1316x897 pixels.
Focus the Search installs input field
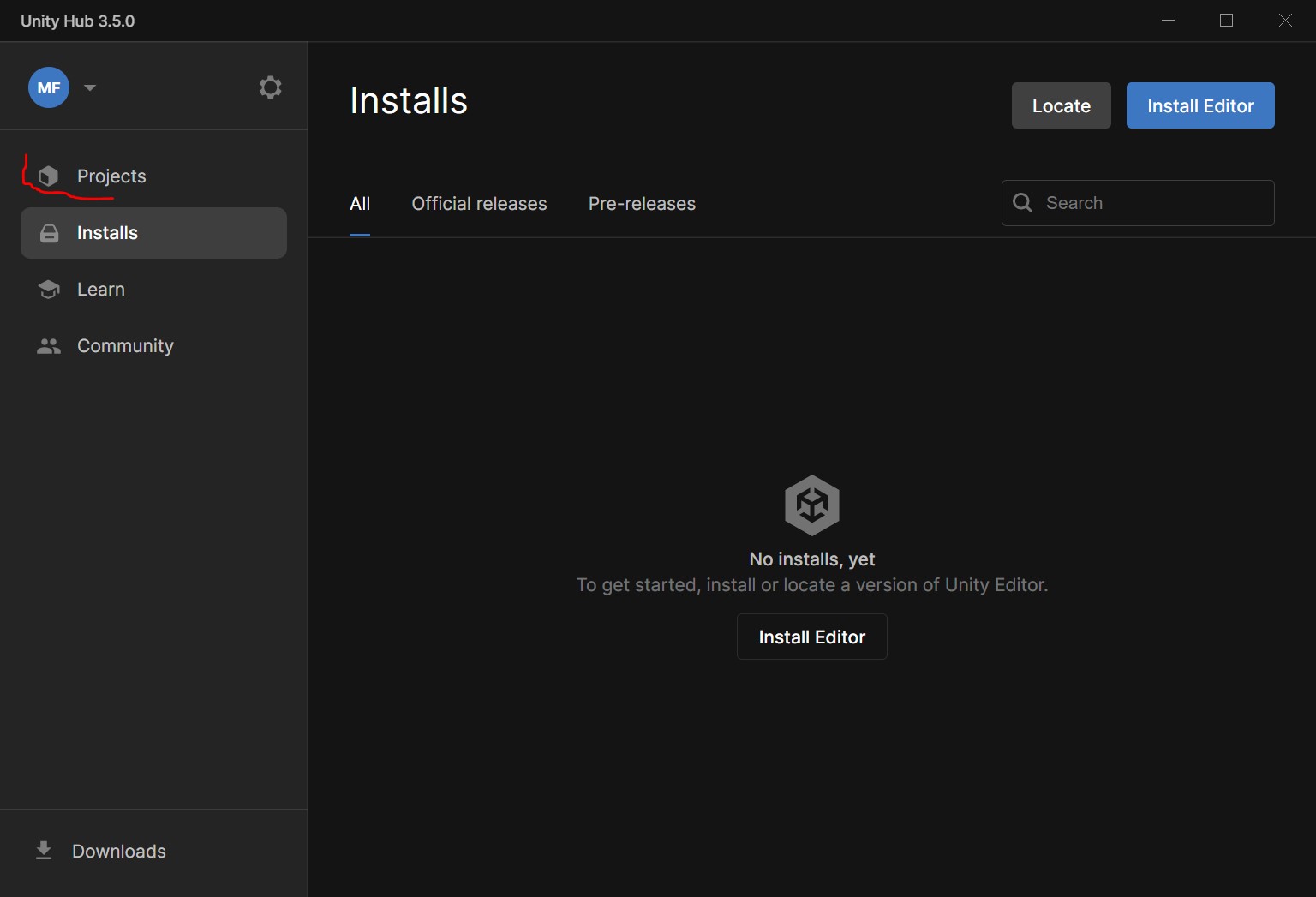[x=1152, y=203]
